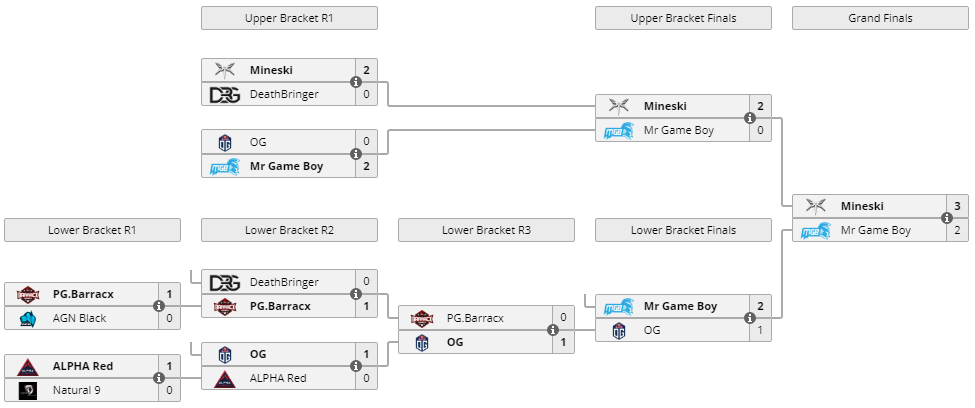975x408 pixels.
Task: Click Mr Game Boy in Lower Bracket Finals
Action: [680, 306]
